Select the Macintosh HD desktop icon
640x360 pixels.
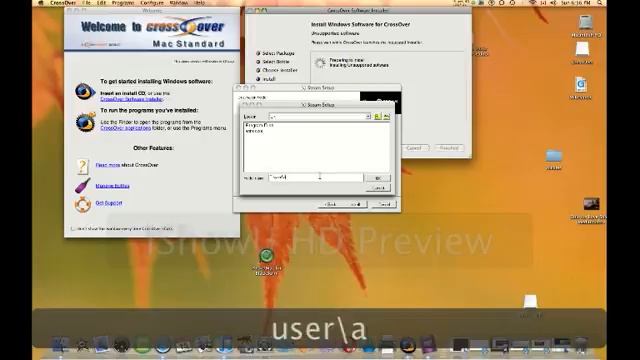click(x=586, y=25)
